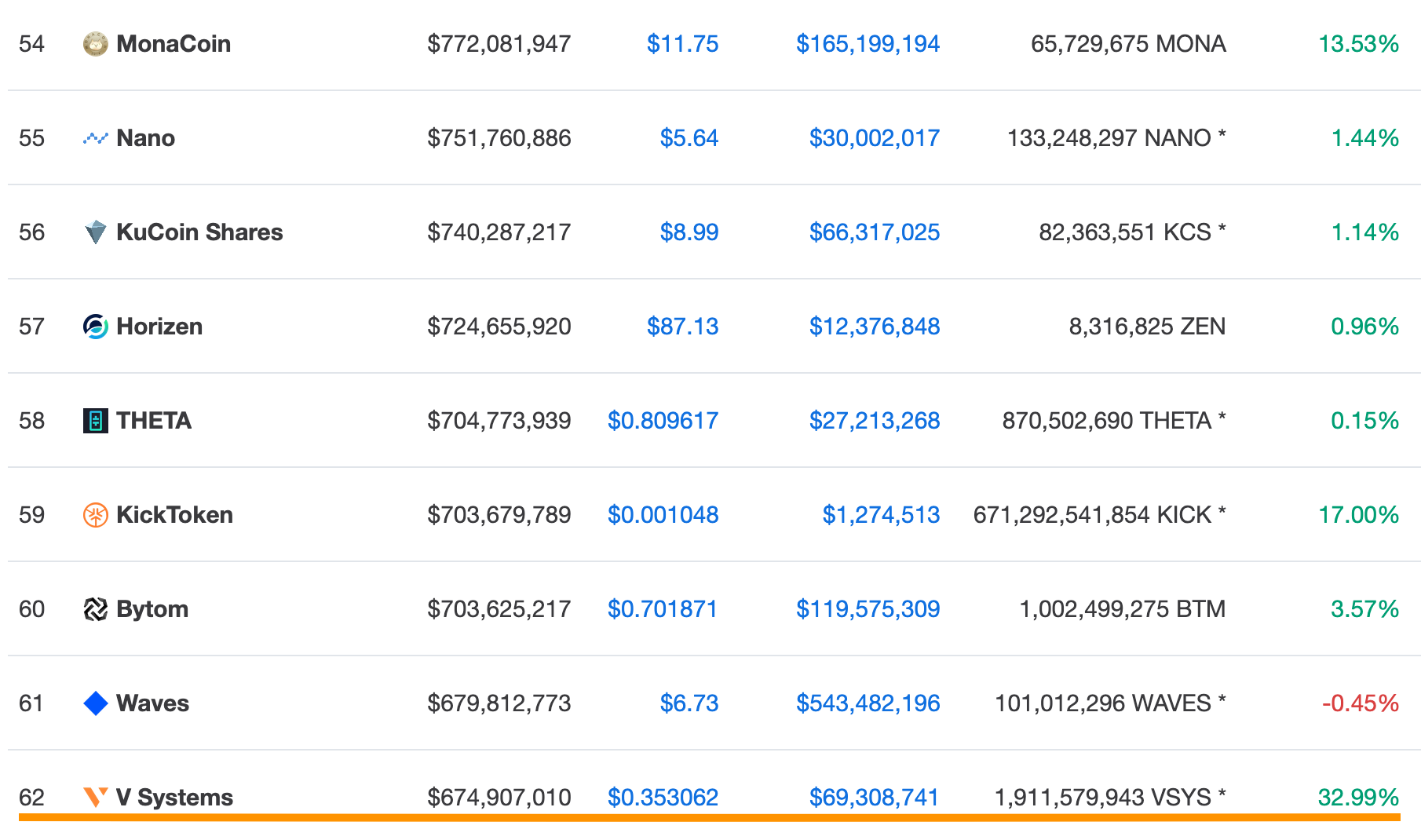Select THETA market cap $704,773,939
1421x840 pixels.
[499, 421]
